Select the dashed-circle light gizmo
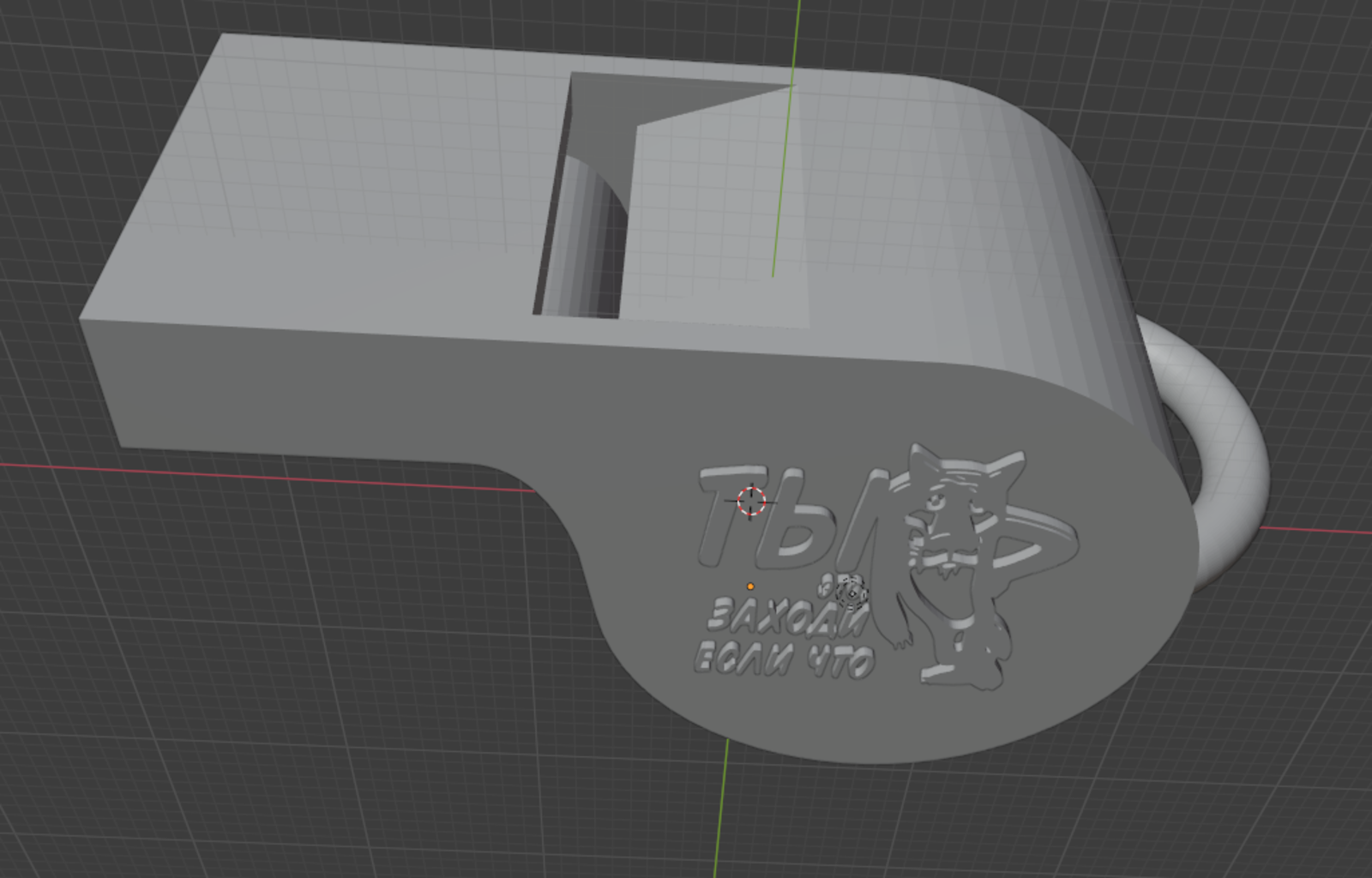 [851, 592]
